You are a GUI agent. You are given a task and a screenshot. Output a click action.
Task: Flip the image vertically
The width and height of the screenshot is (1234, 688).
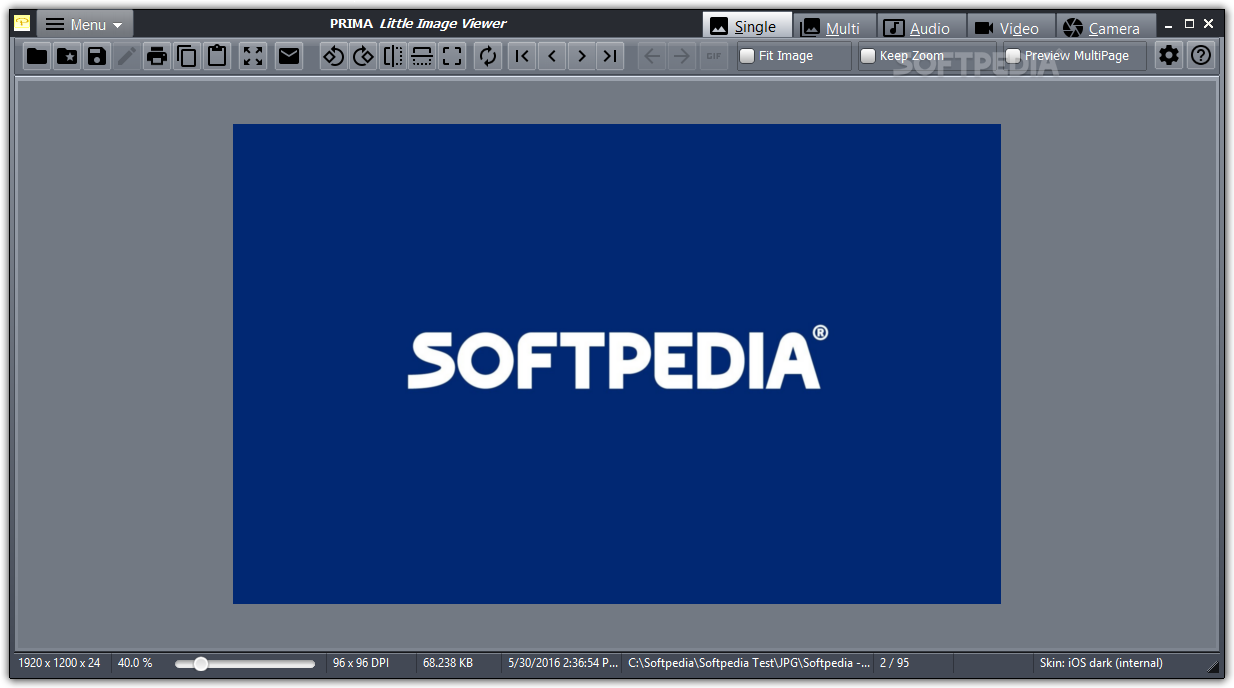click(423, 56)
